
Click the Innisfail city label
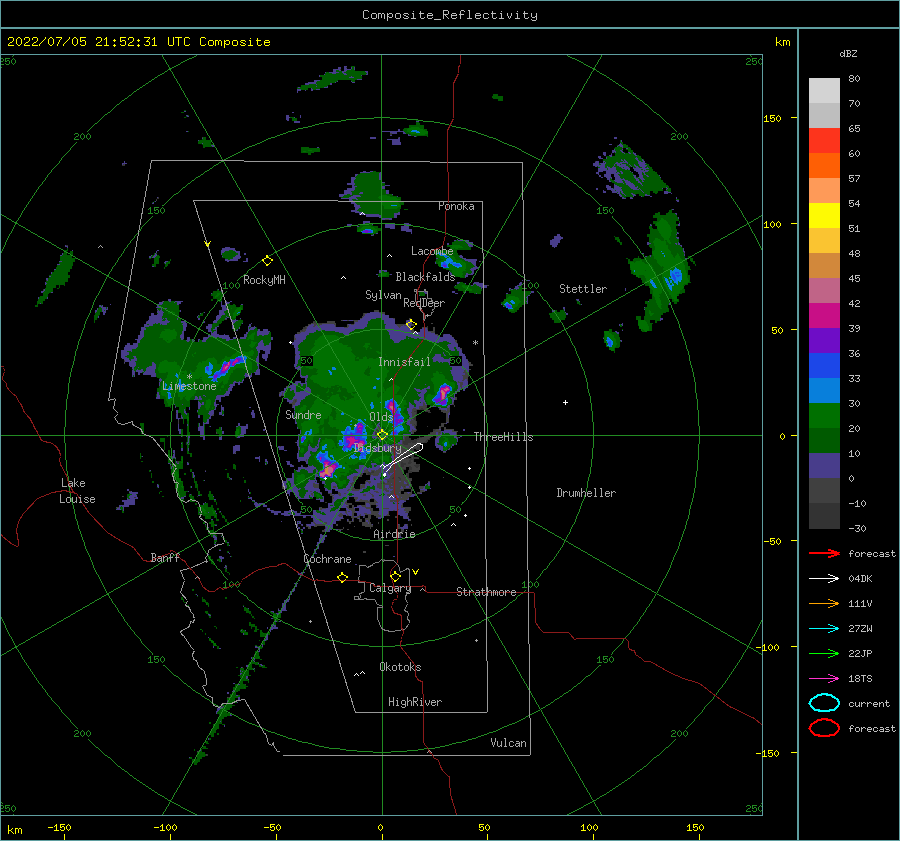coord(404,362)
